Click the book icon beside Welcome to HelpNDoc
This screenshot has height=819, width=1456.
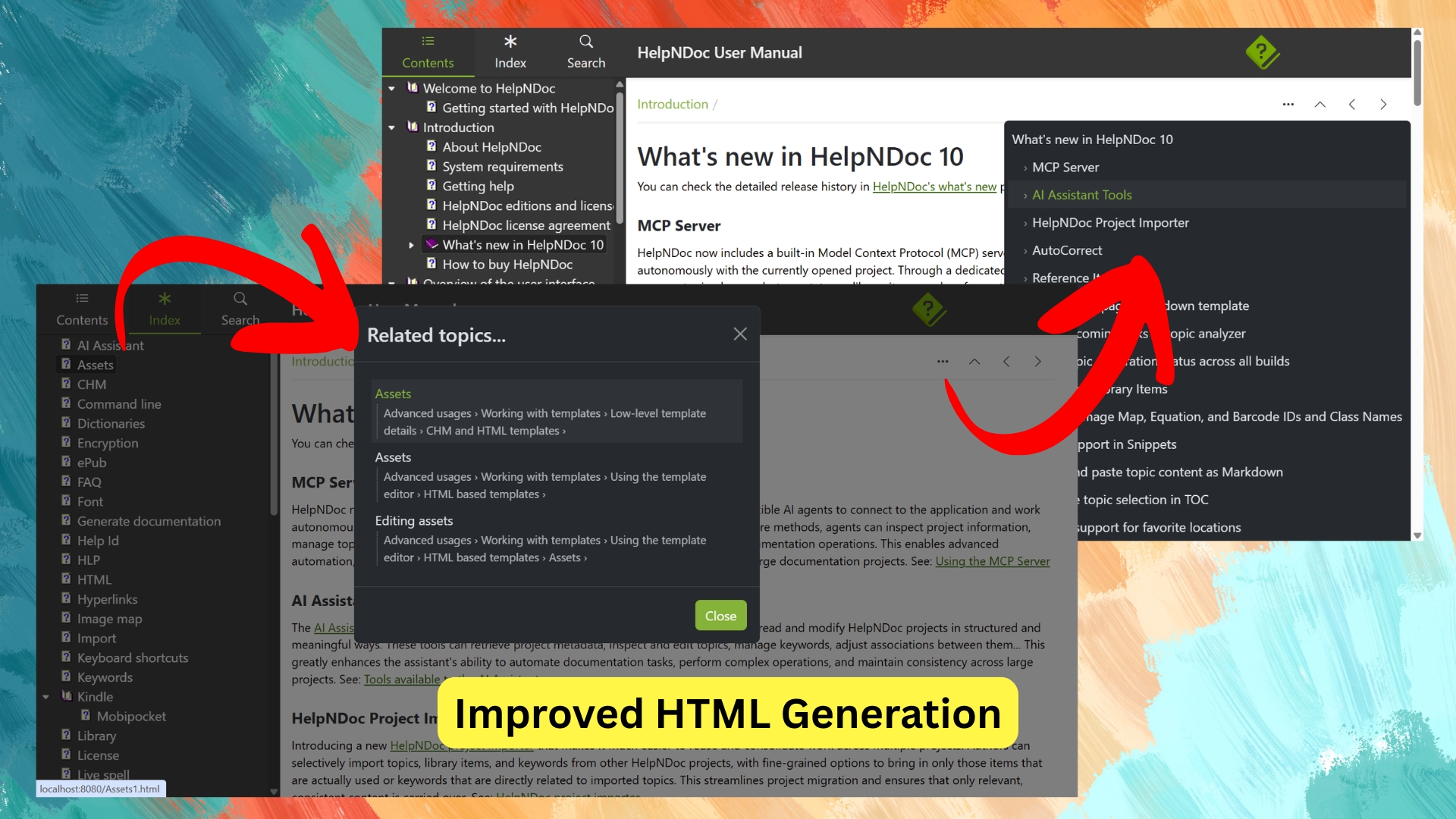click(x=413, y=88)
